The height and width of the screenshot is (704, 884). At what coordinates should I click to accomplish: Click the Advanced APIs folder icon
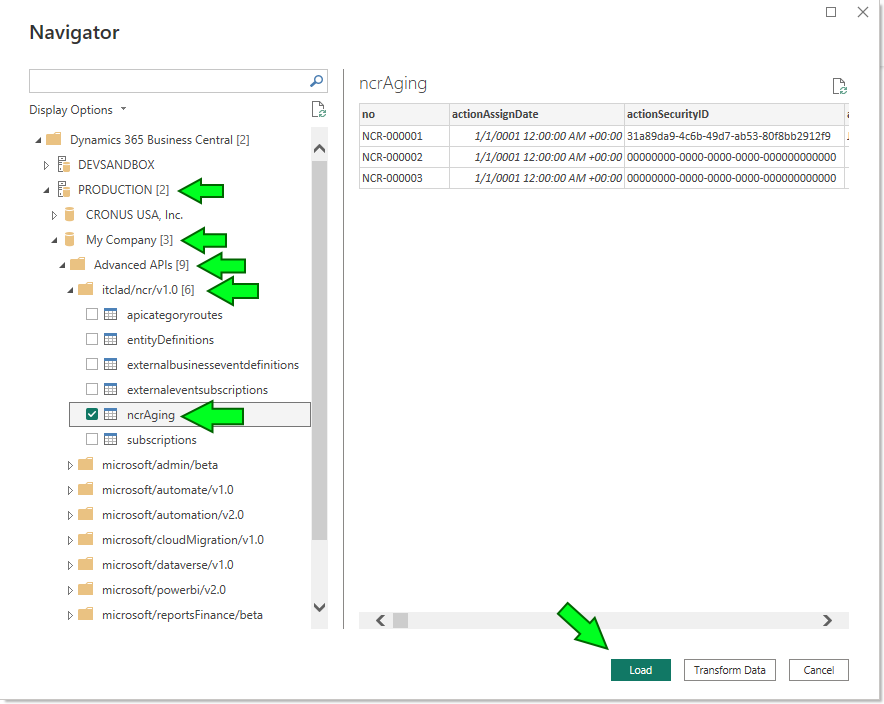tap(77, 264)
